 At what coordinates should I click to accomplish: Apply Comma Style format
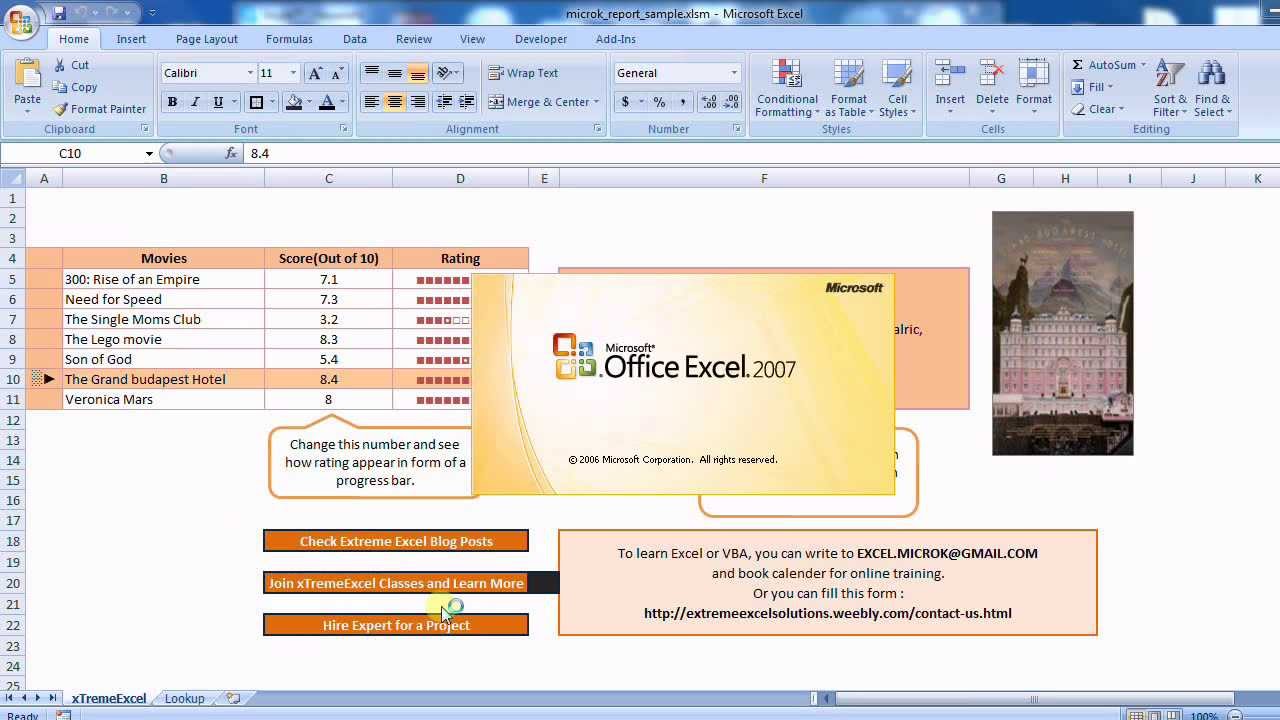click(682, 102)
